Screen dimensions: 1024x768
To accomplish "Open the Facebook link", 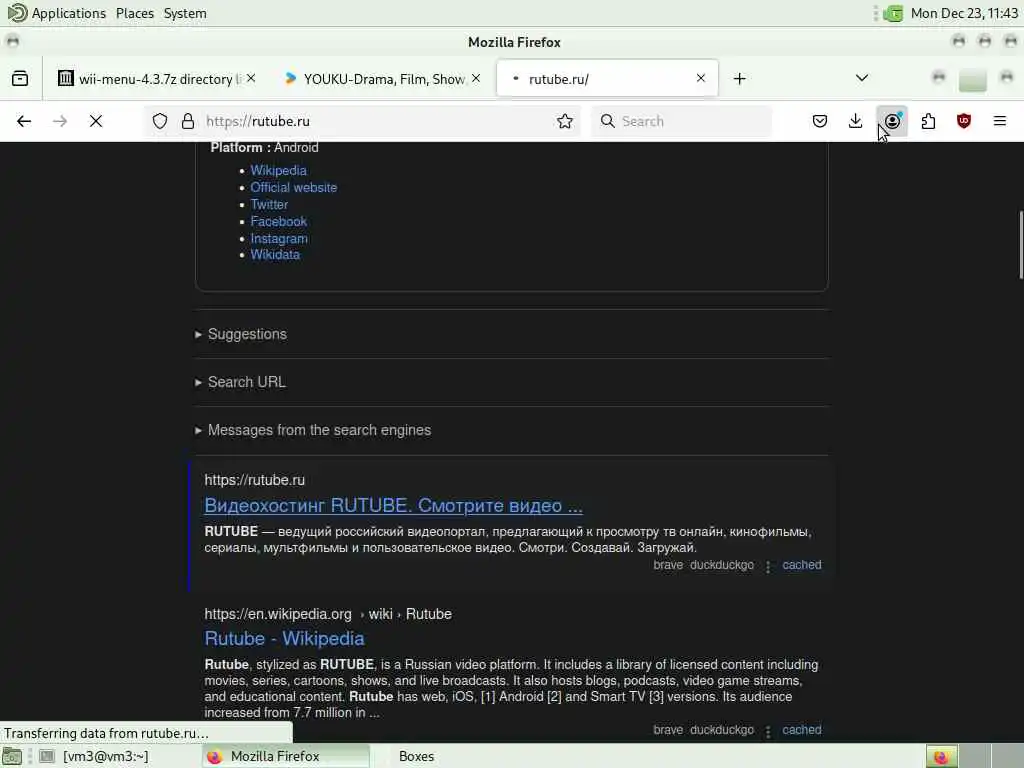I will point(279,221).
